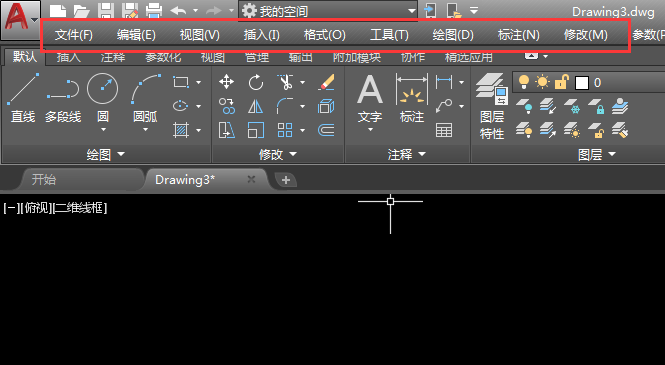Open the 修改(M) menu
This screenshot has width=665, height=365.
tap(586, 35)
